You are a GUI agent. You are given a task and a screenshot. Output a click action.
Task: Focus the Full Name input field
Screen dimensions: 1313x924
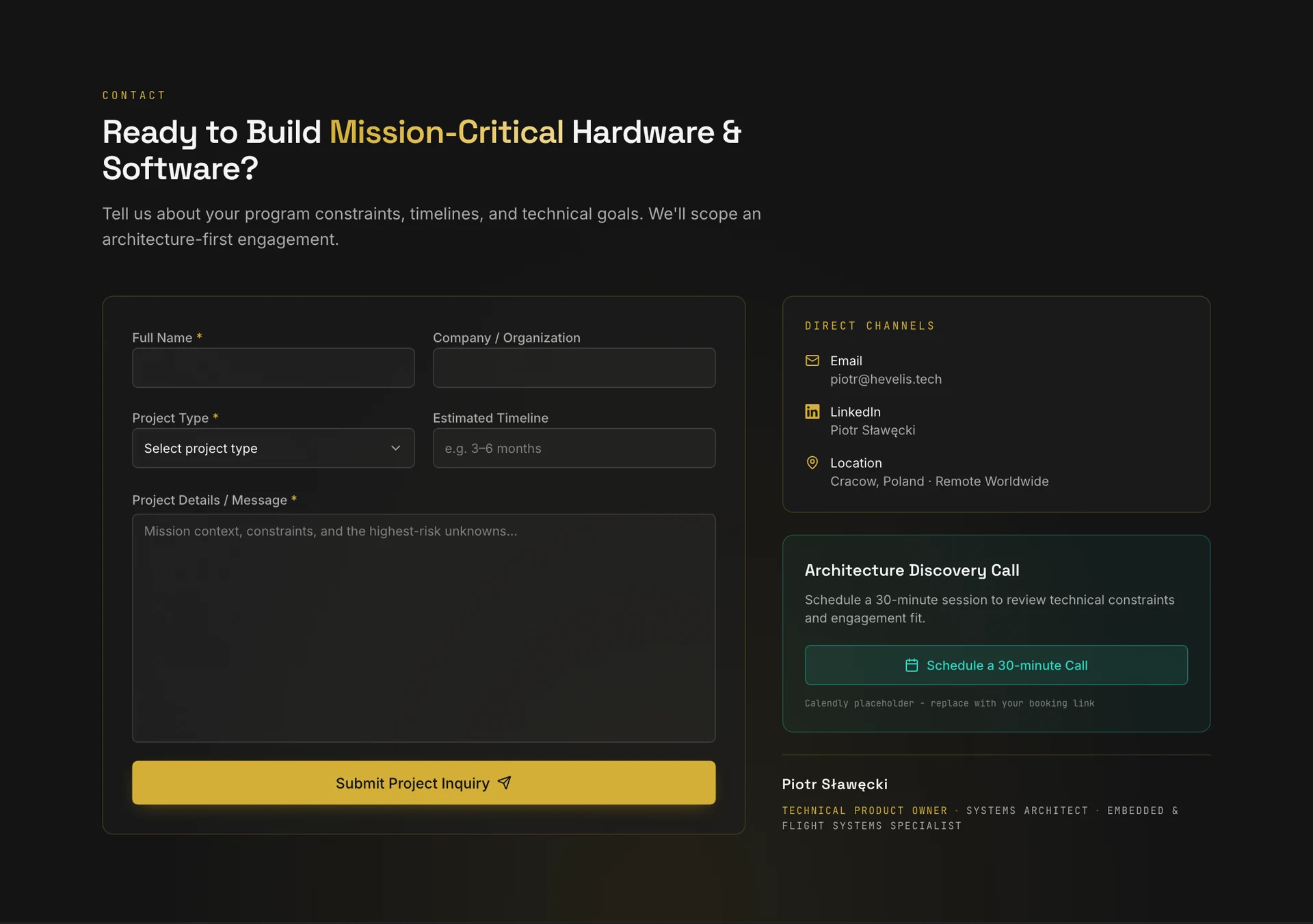click(x=273, y=368)
